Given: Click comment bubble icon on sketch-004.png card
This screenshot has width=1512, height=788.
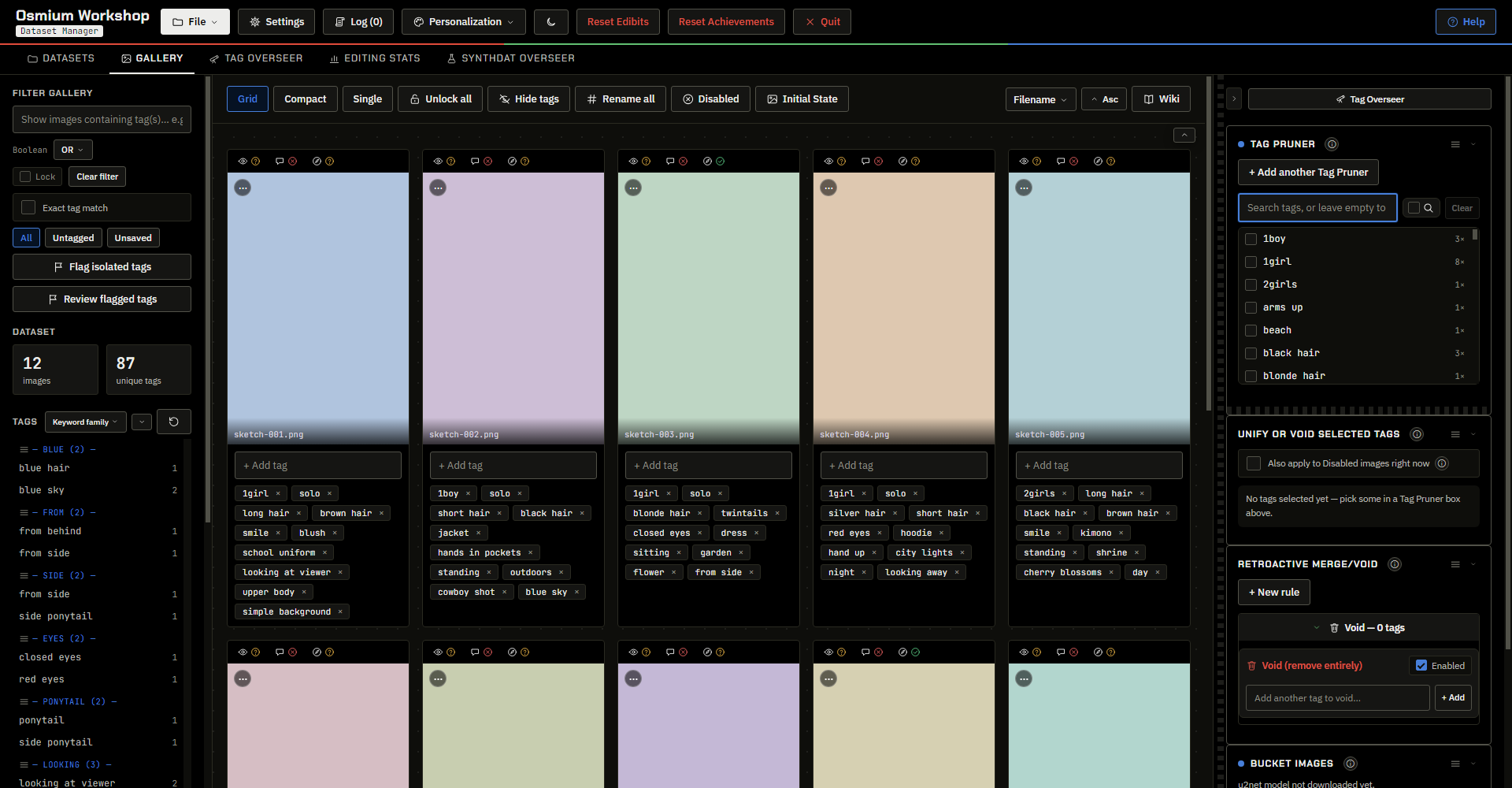Looking at the screenshot, I should 865,162.
